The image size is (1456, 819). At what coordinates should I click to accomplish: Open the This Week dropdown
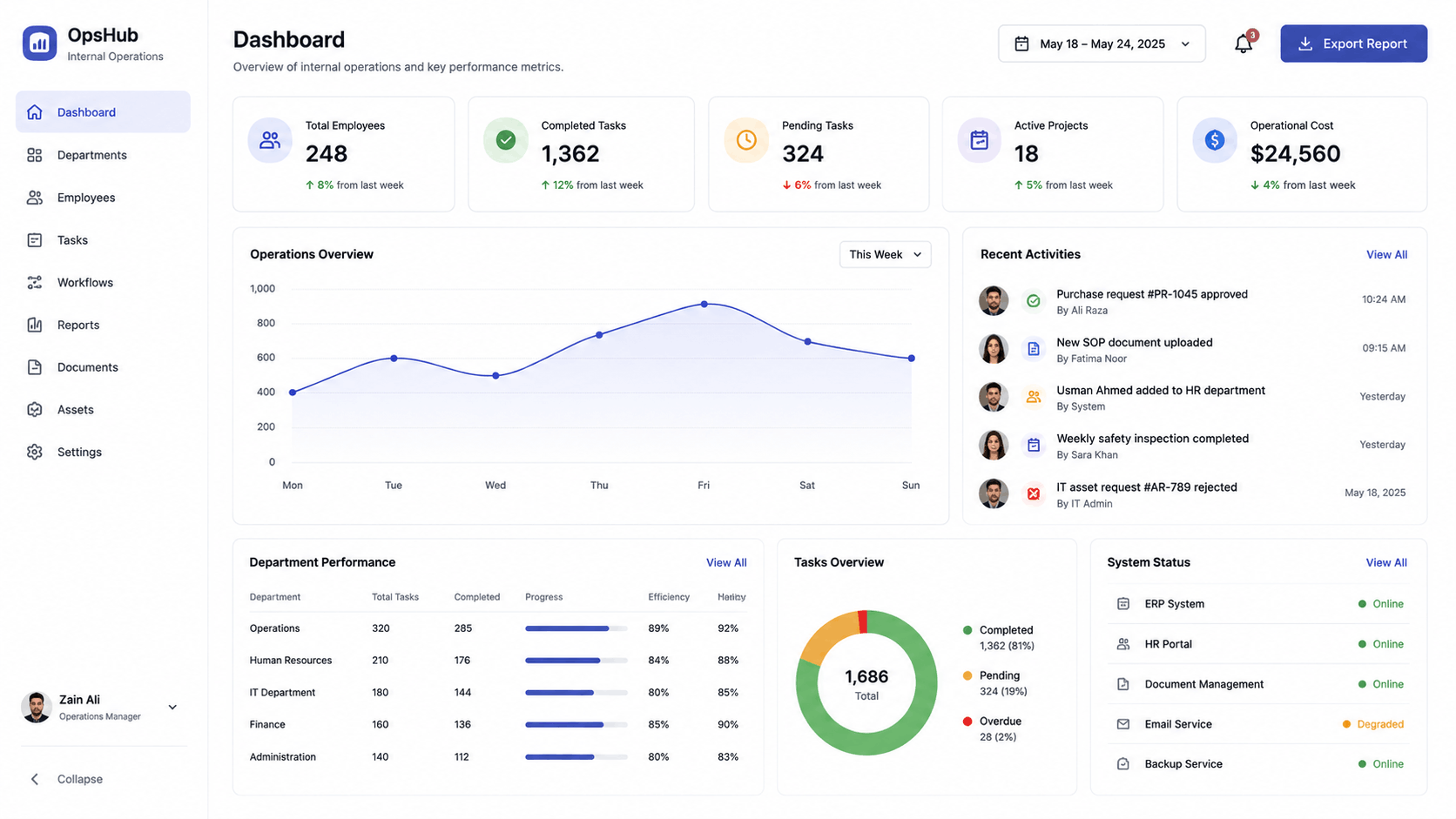click(885, 254)
